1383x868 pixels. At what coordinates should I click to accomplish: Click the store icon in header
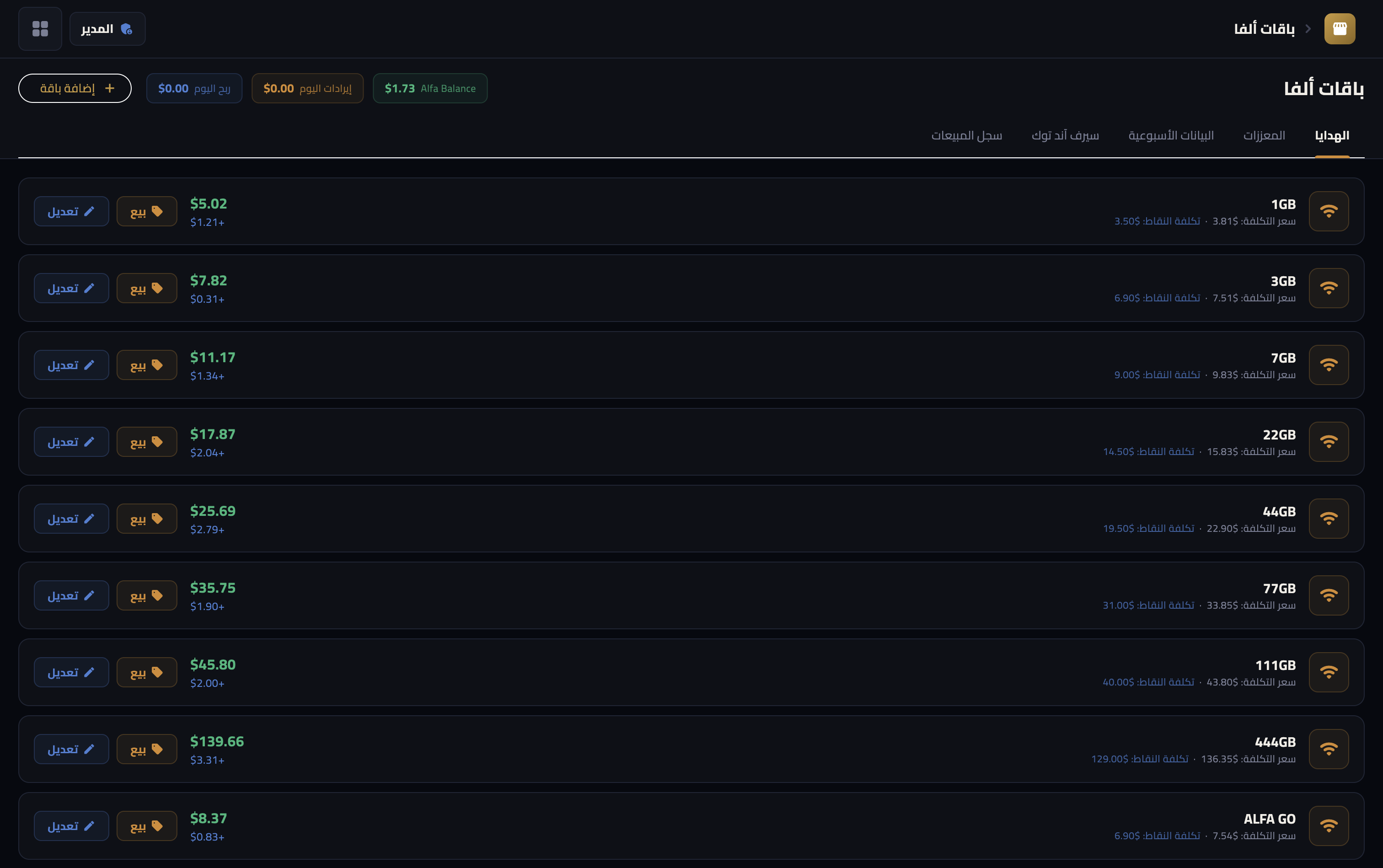[x=1340, y=29]
